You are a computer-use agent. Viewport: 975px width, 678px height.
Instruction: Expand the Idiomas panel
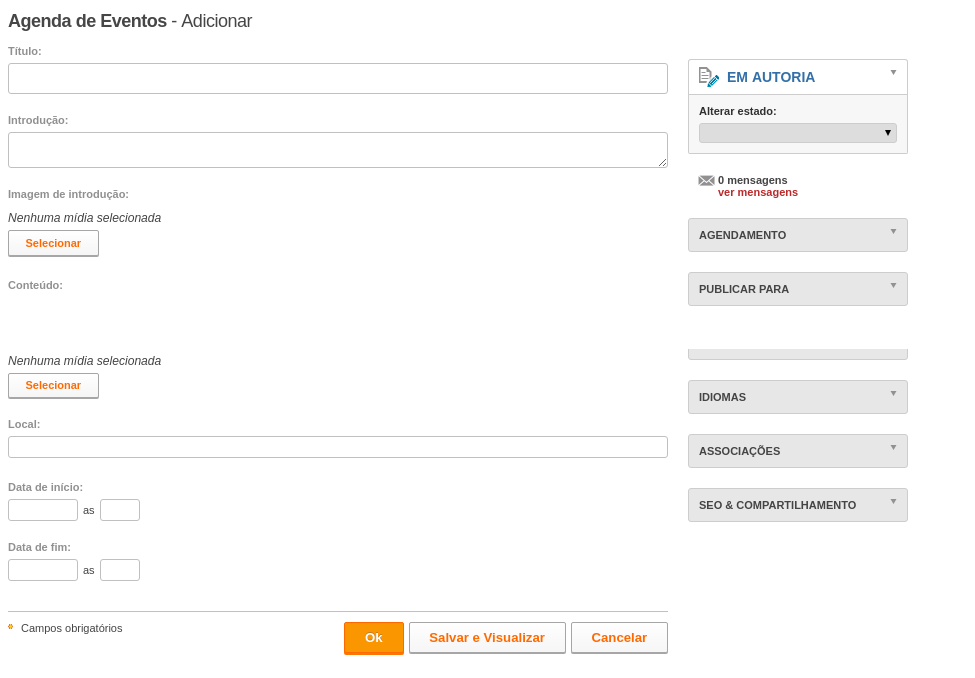pyautogui.click(x=798, y=397)
